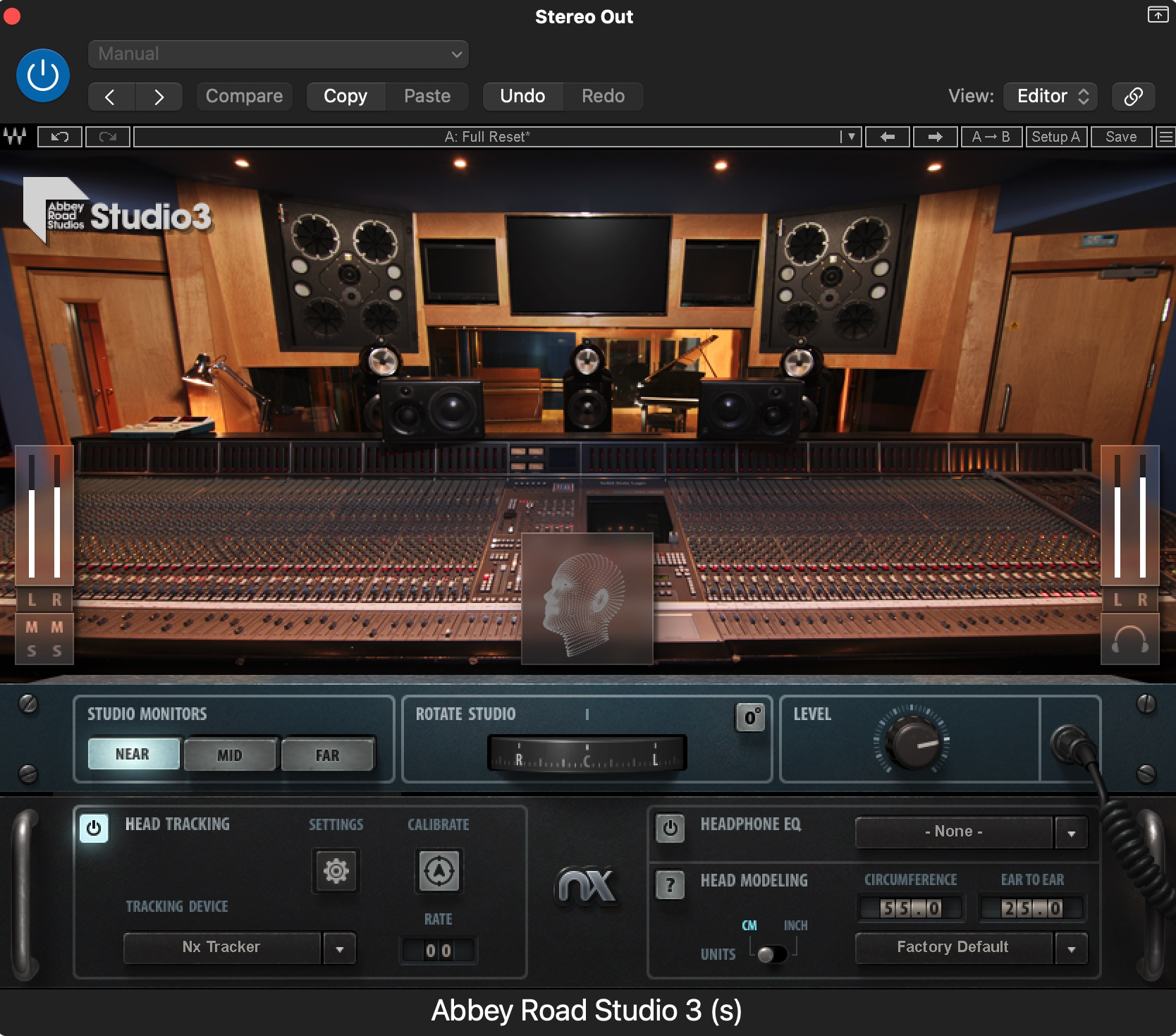Click the Compare button
The image size is (1176, 1036).
(x=244, y=96)
